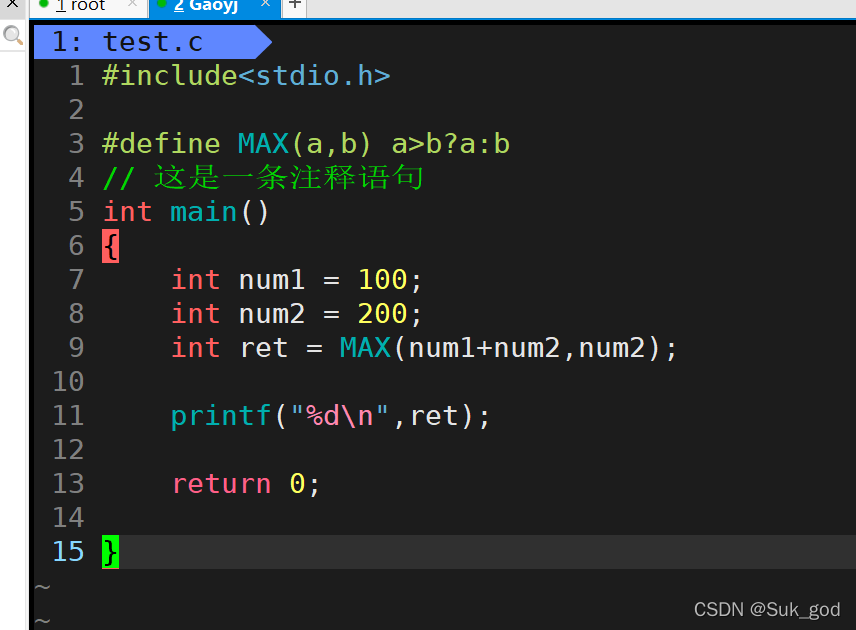Click the printf statement on line 11
This screenshot has height=630, width=856.
(330, 416)
